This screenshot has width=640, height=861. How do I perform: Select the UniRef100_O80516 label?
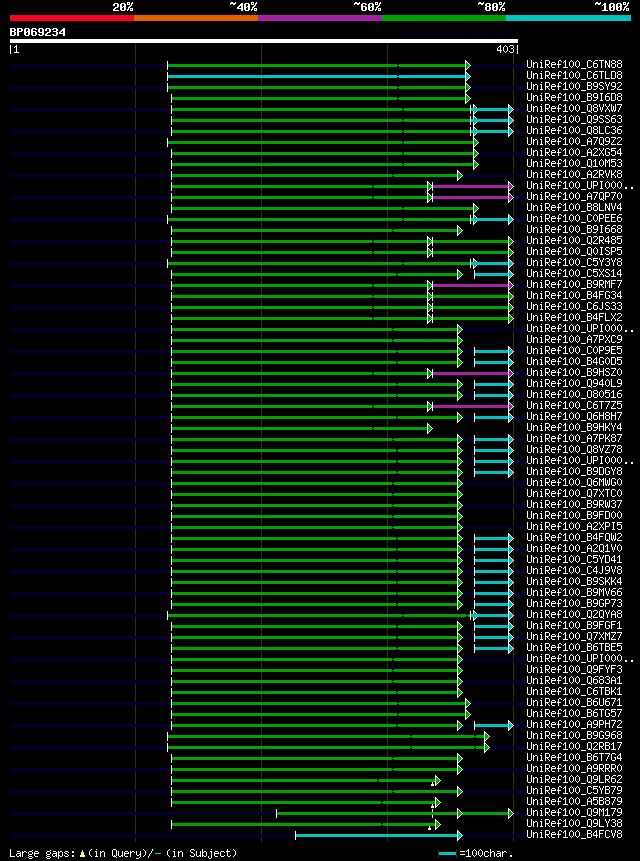point(574,394)
